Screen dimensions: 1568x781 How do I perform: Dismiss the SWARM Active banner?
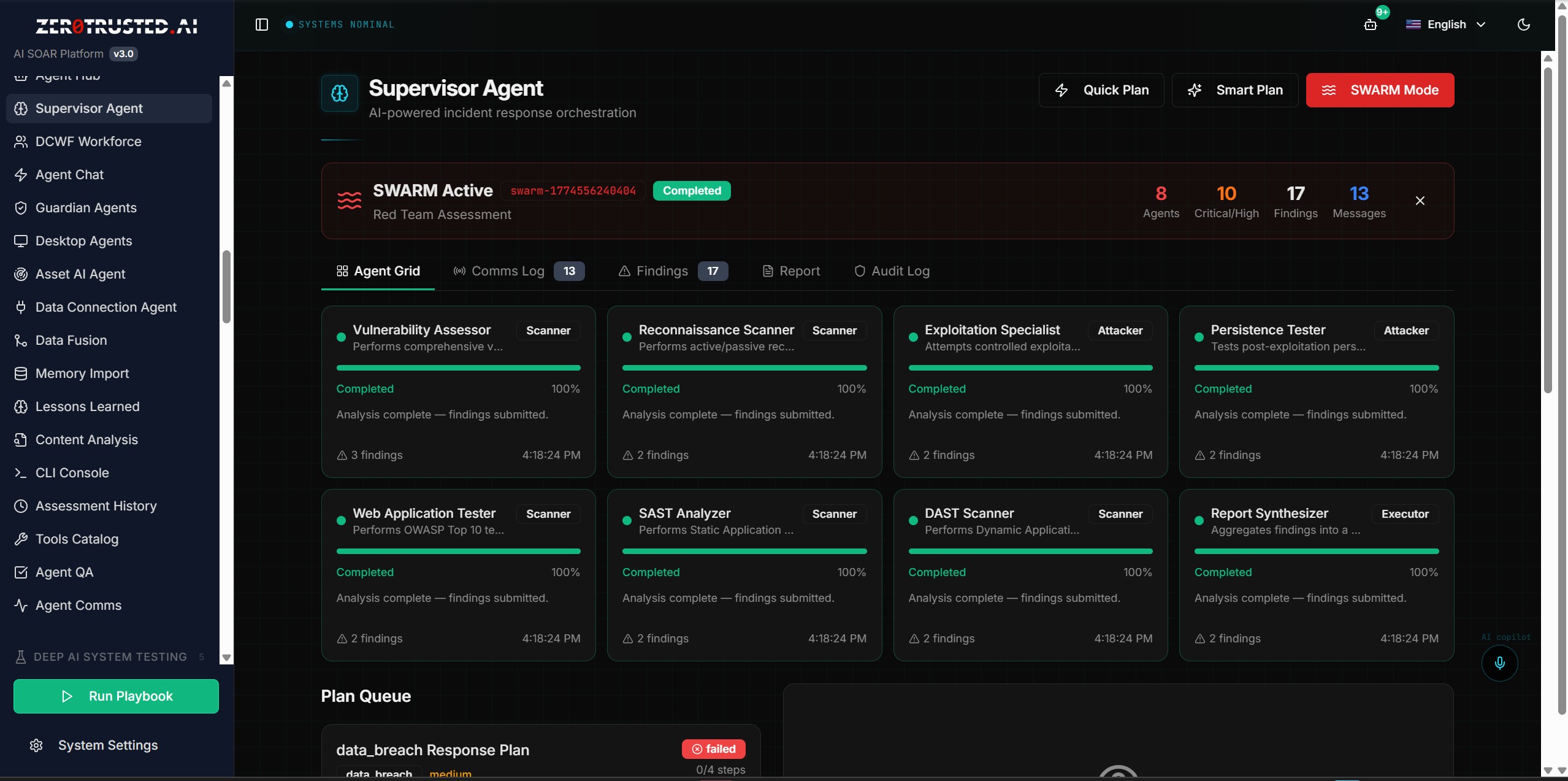pyautogui.click(x=1420, y=200)
